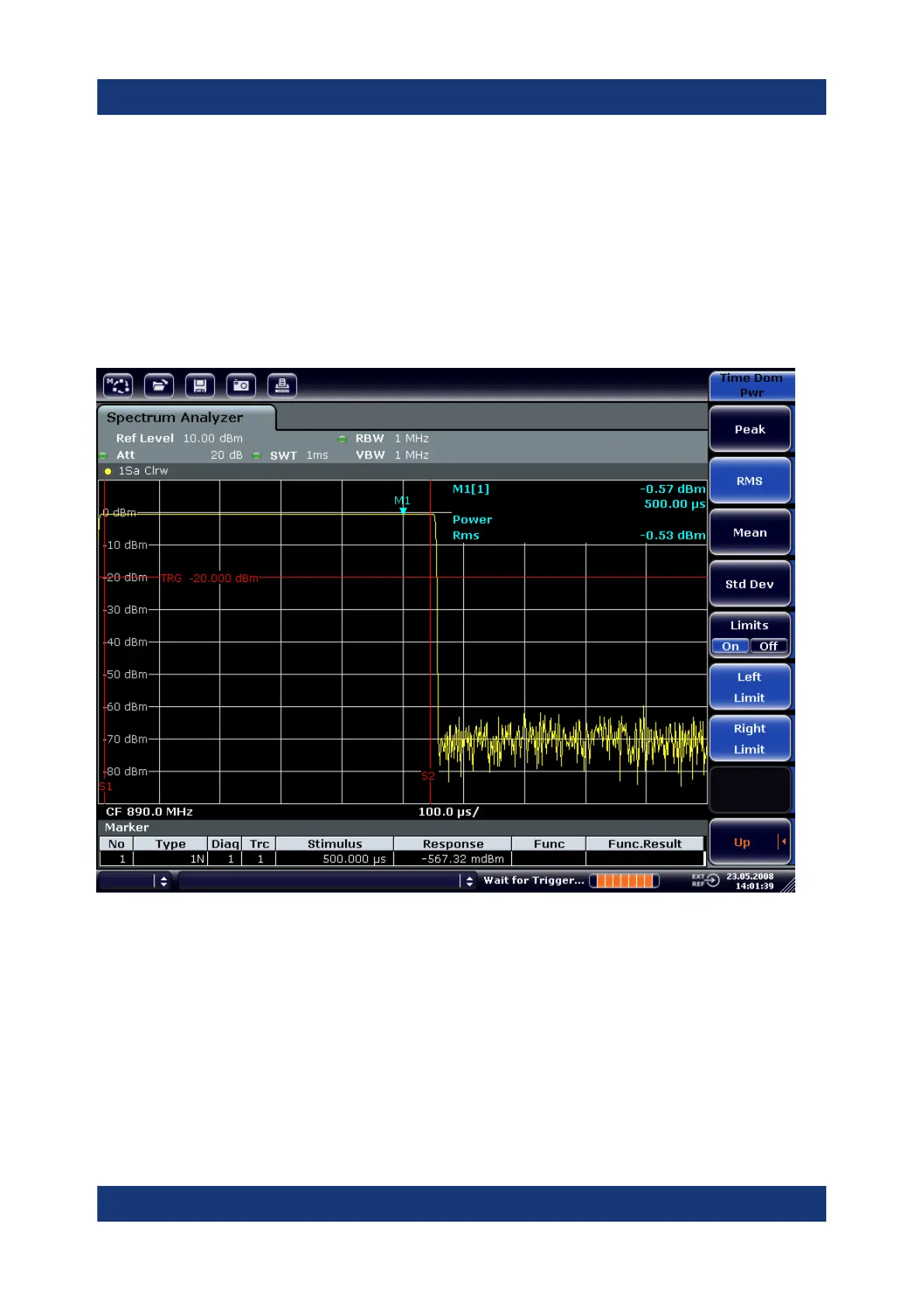Open file using the folder icon
Viewport: 924px width, 1307px height.
(x=159, y=385)
